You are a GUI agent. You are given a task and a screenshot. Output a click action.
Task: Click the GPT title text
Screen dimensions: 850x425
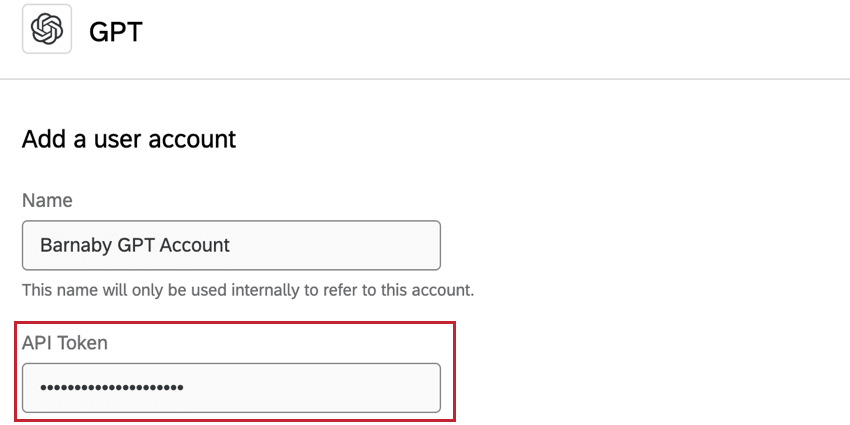coord(116,31)
